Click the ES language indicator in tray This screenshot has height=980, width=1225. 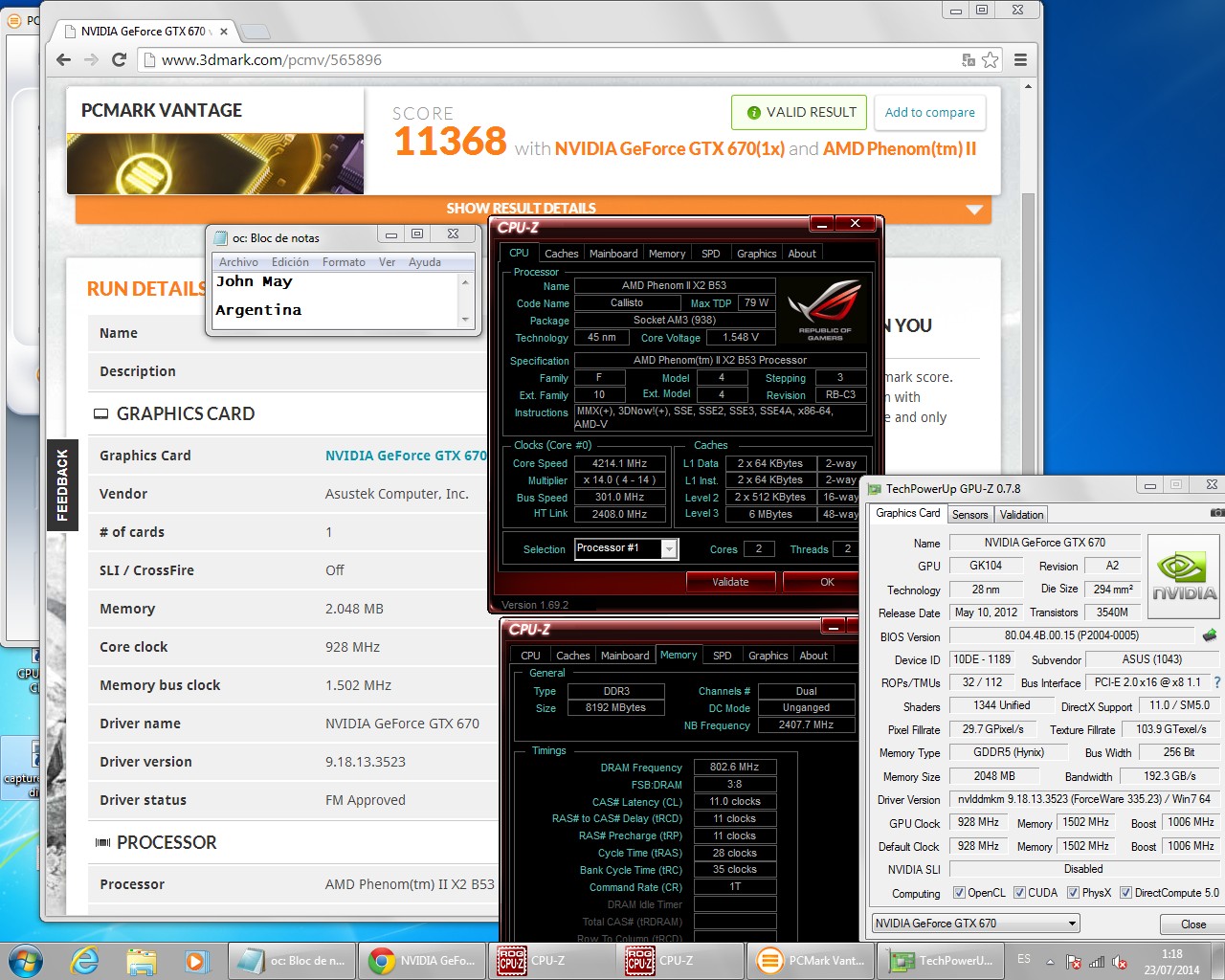[1024, 959]
